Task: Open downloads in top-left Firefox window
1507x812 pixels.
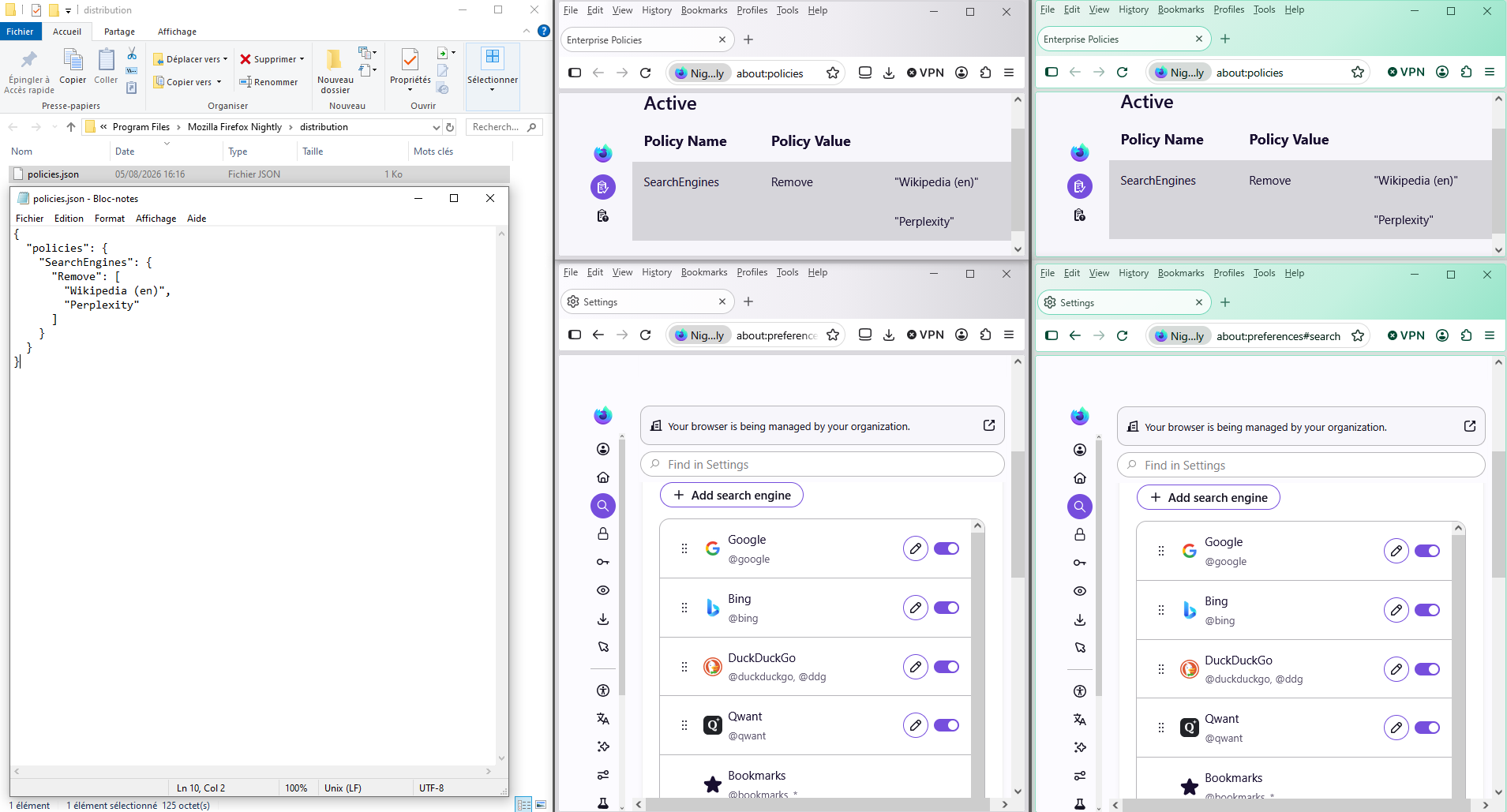Action: [889, 73]
